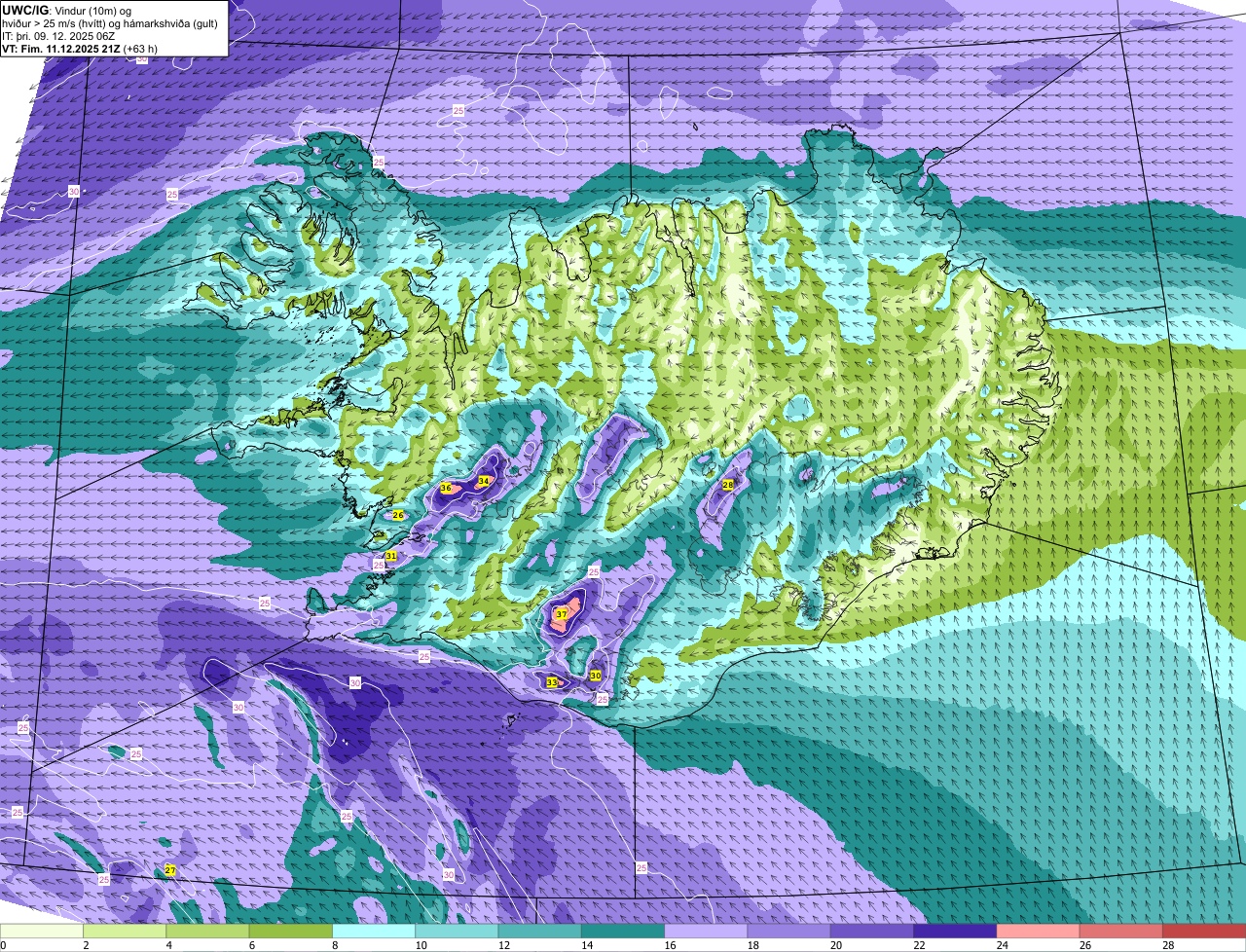The image size is (1246, 952).
Task: Click the title line 'UWC/IG: Vindur (10m) og'
Action: (x=67, y=10)
